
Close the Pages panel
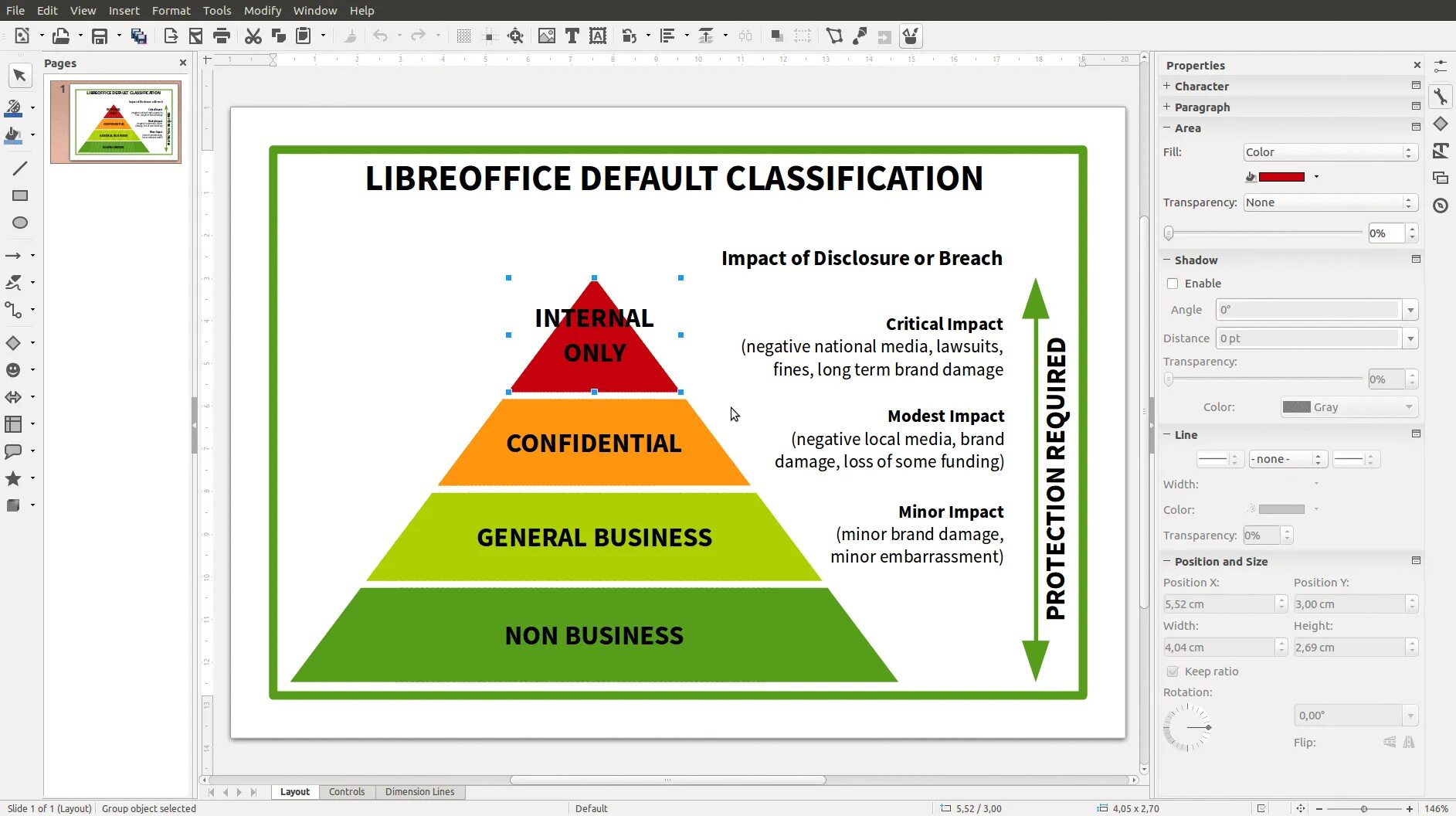(x=183, y=63)
